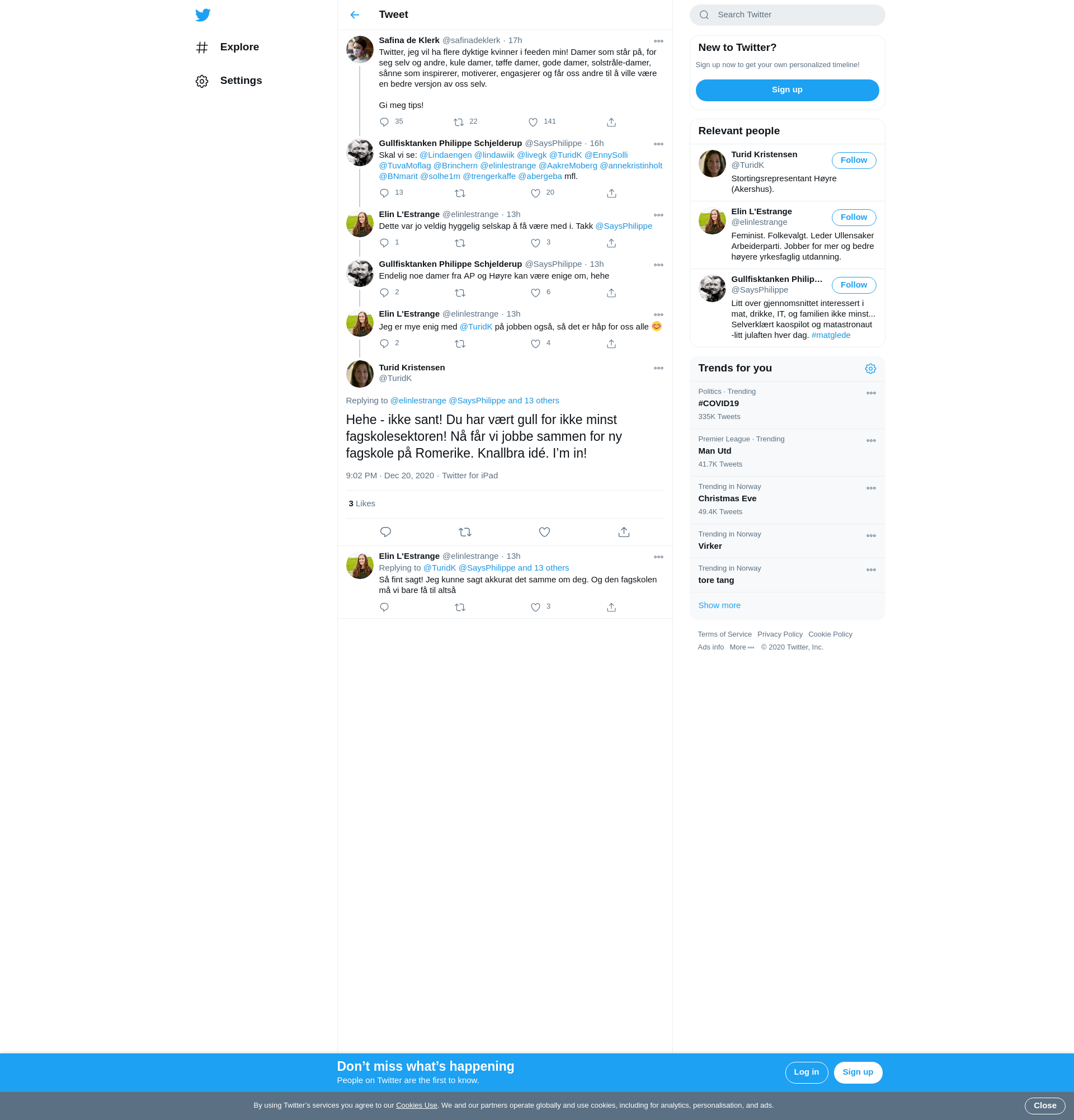Open the #matglede hashtag link
This screenshot has width=1074, height=1120.
831,336
